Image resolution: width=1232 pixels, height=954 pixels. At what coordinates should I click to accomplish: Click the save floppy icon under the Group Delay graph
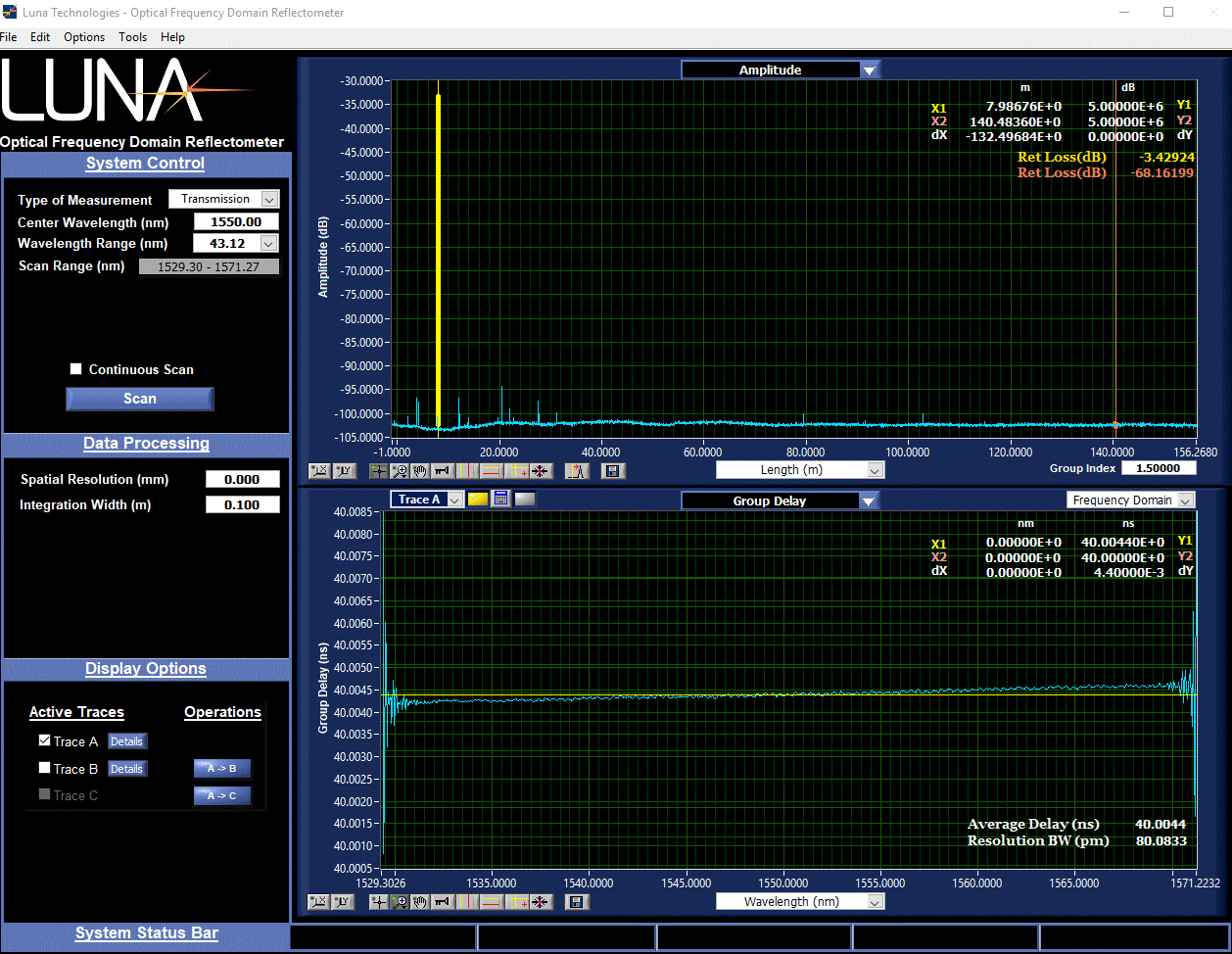click(x=577, y=902)
